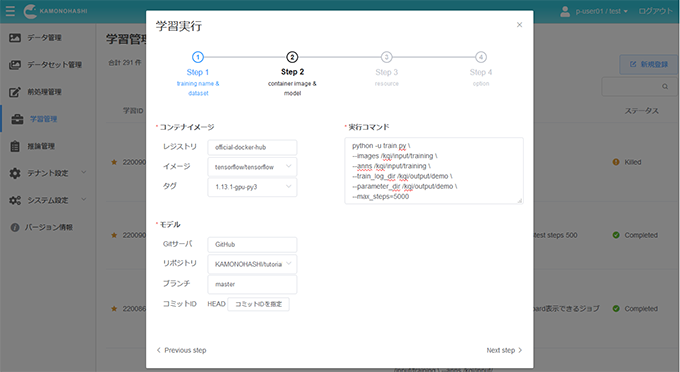The width and height of the screenshot is (680, 372).
Task: Click the 新規登録 button
Action: [649, 64]
